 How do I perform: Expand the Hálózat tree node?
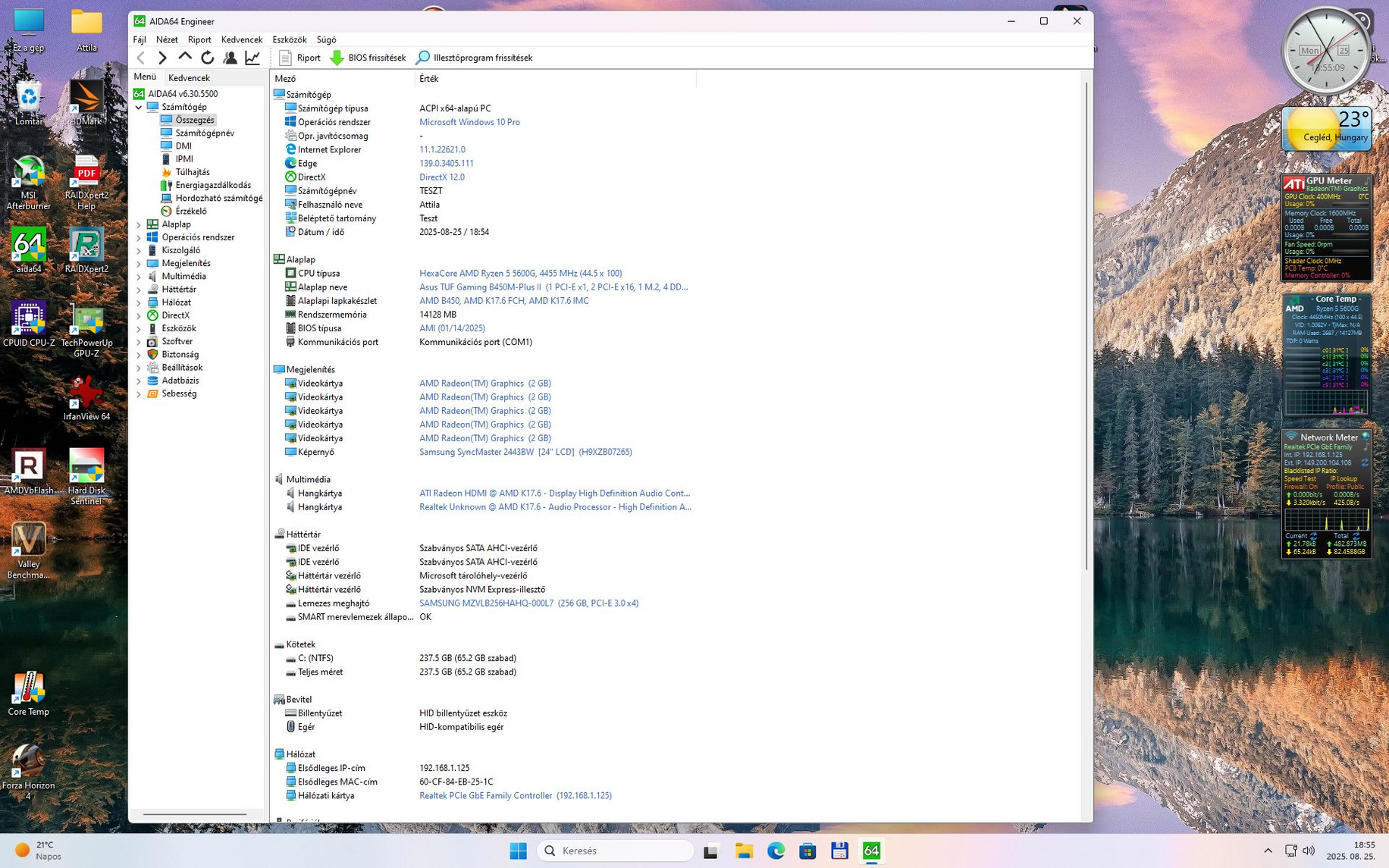140,302
